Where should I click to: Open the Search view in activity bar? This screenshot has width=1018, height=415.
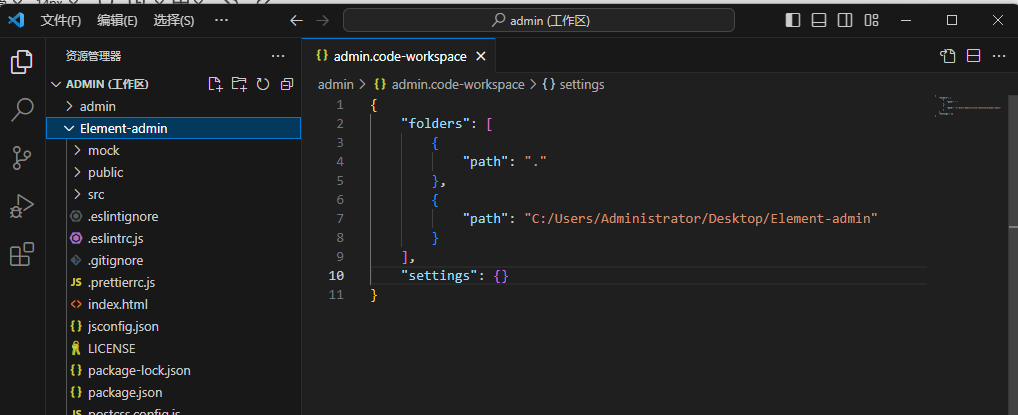[22, 110]
